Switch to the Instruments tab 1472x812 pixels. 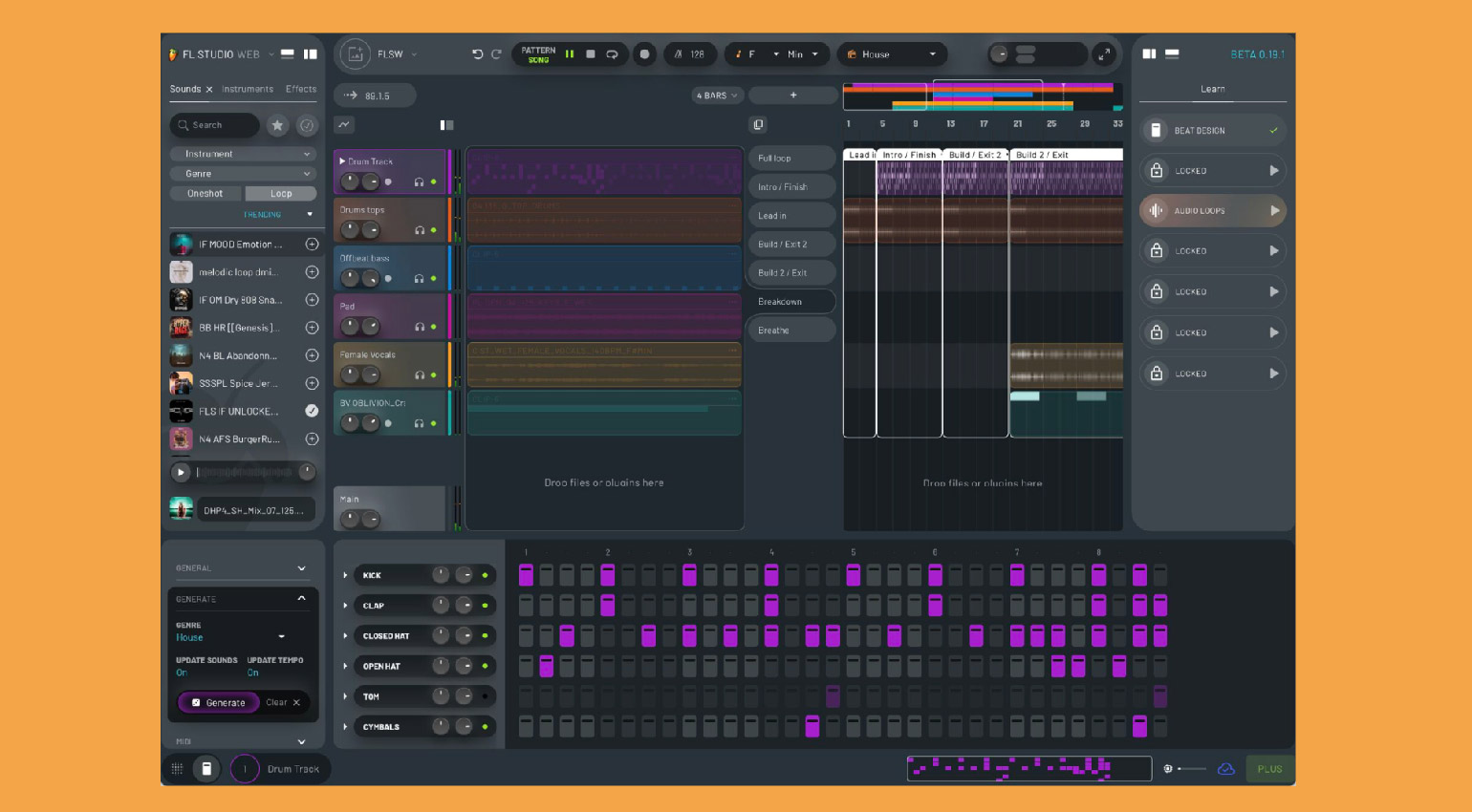click(x=248, y=88)
